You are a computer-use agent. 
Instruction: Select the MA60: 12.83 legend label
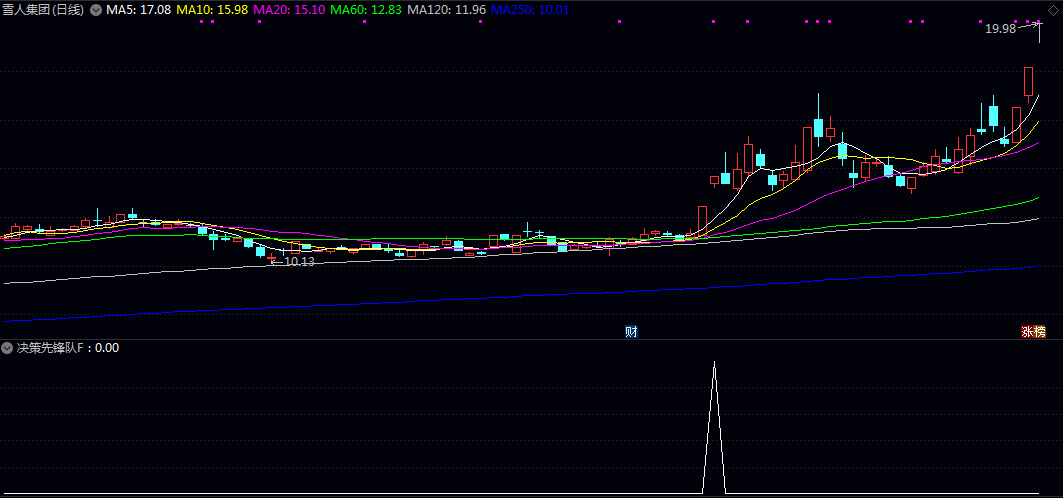pos(366,10)
